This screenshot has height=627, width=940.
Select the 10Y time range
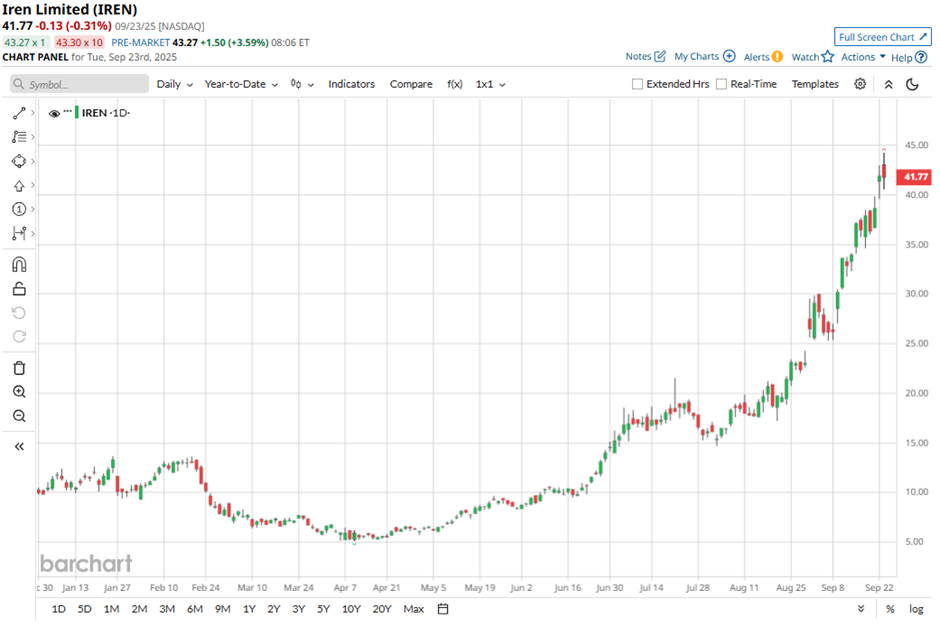[351, 609]
